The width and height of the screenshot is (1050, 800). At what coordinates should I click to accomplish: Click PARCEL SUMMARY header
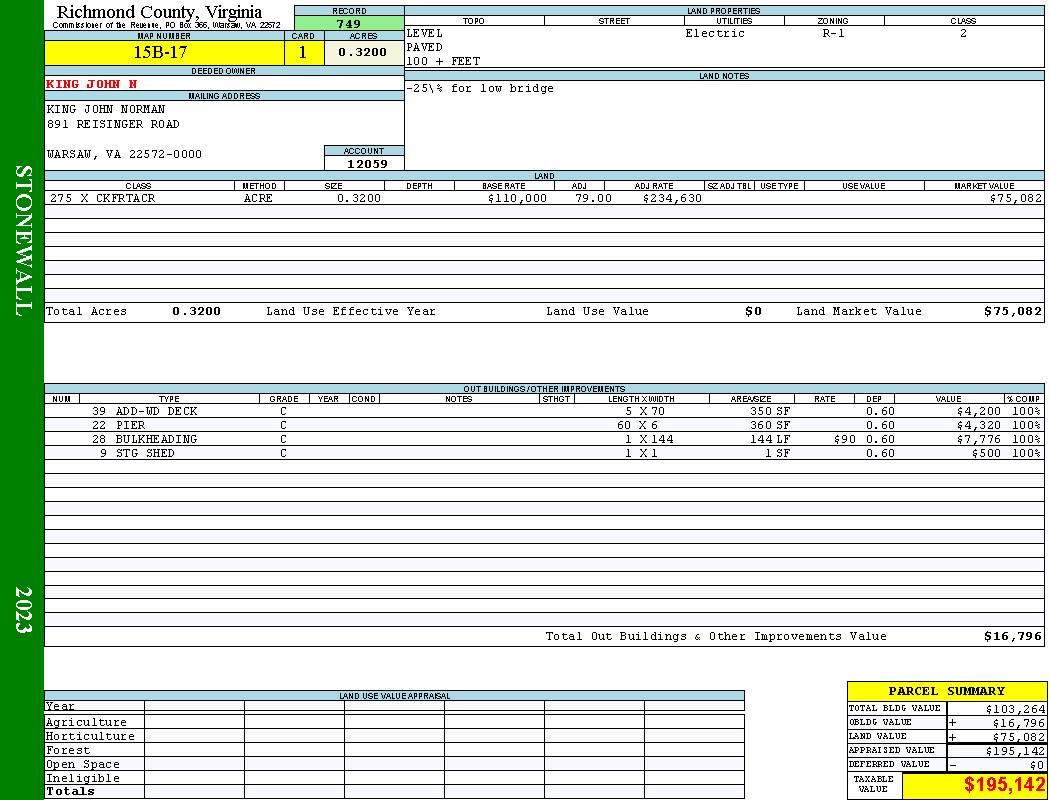pos(946,692)
